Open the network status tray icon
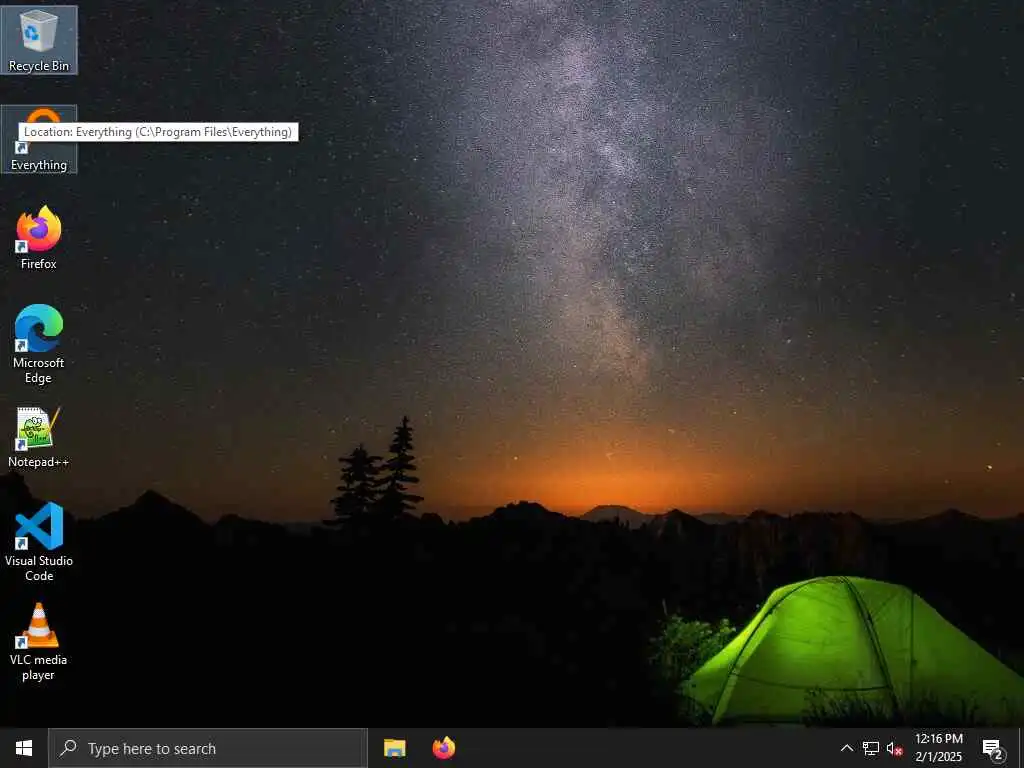The height and width of the screenshot is (768, 1024). pos(871,748)
